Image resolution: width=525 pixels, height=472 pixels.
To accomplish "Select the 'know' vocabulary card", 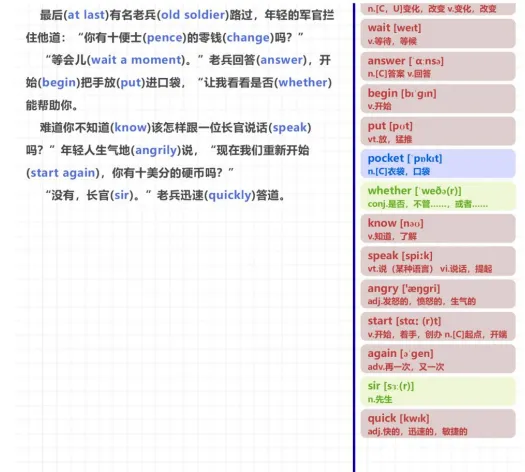I will 438,229.
